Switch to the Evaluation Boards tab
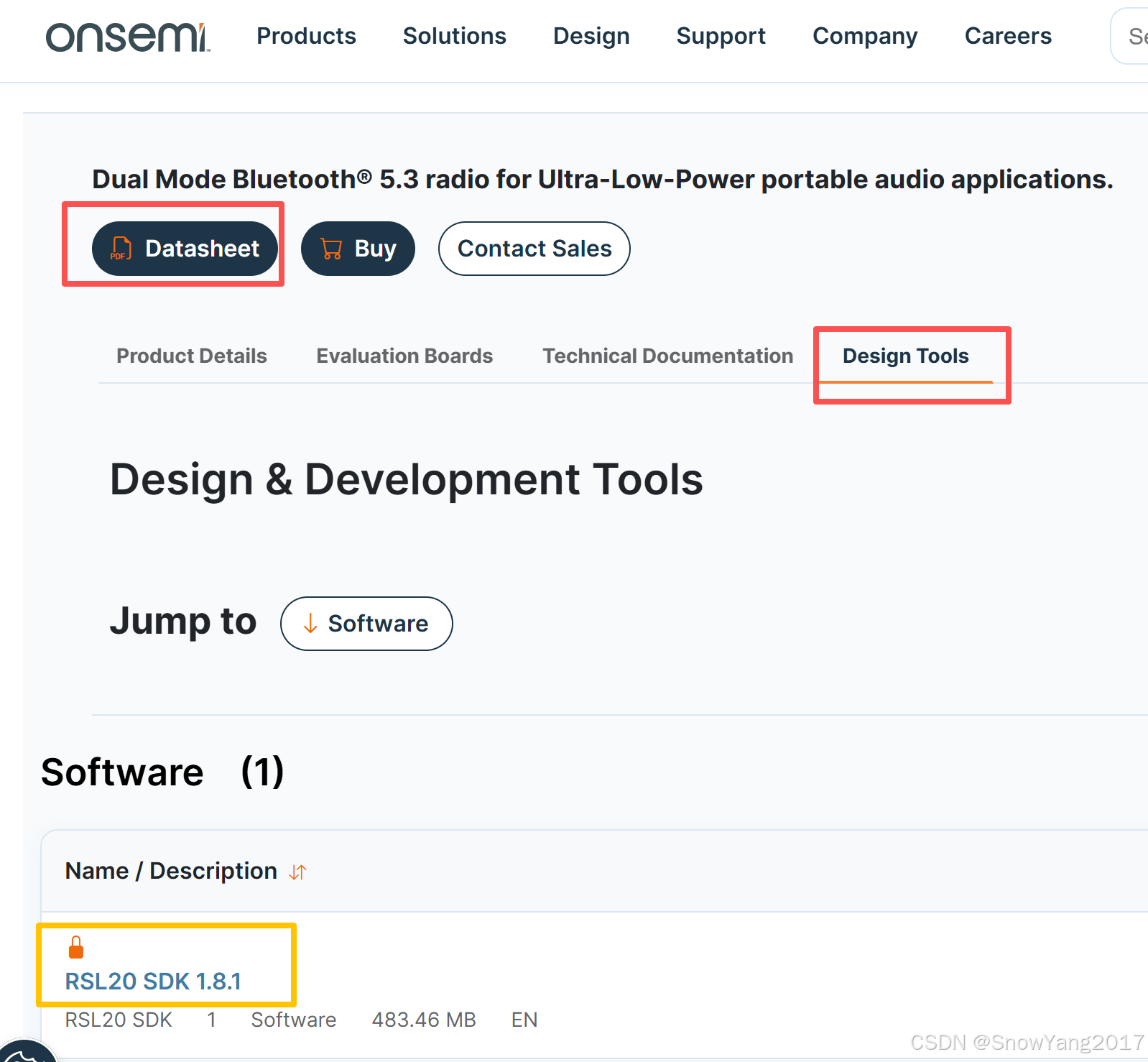Screen dimensions: 1148x1062 pos(404,356)
